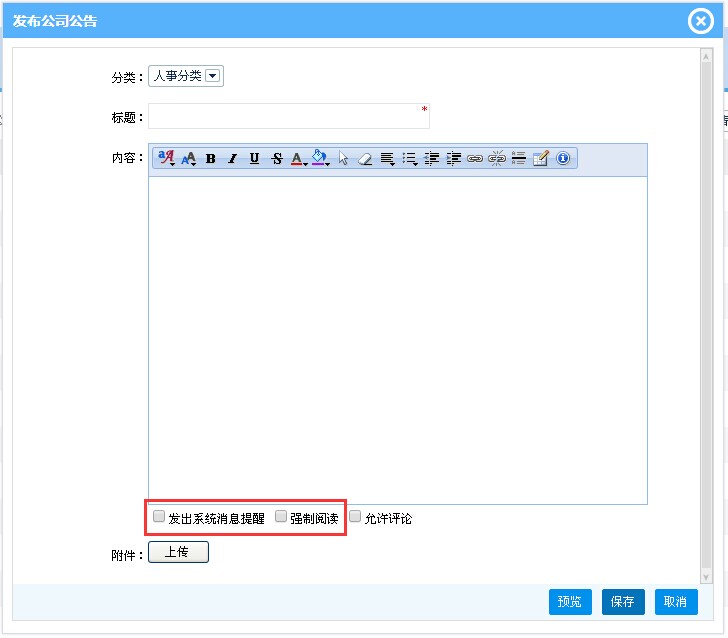Click the select-all arrow cursor icon
This screenshot has width=728, height=638.
(343, 158)
